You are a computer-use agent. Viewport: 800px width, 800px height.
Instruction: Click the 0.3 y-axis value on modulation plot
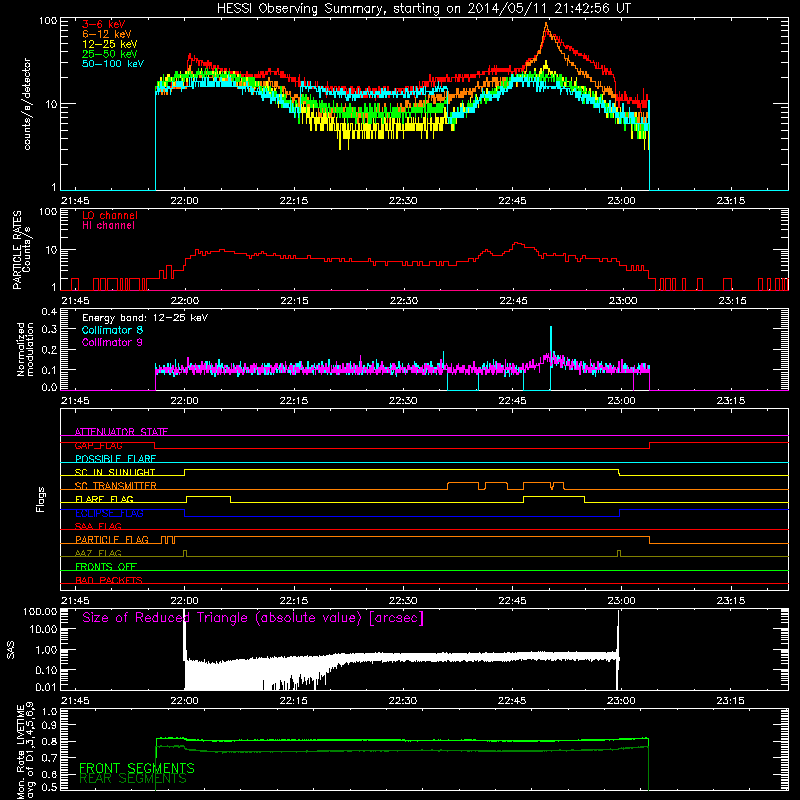pyautogui.click(x=49, y=329)
